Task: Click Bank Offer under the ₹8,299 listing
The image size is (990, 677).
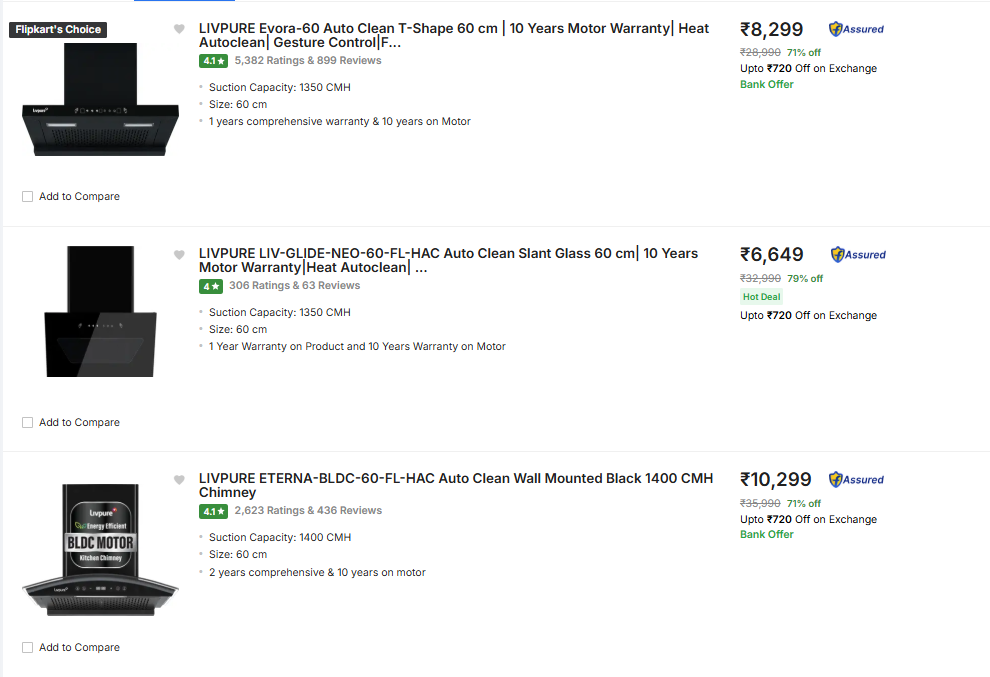Action: click(x=766, y=84)
